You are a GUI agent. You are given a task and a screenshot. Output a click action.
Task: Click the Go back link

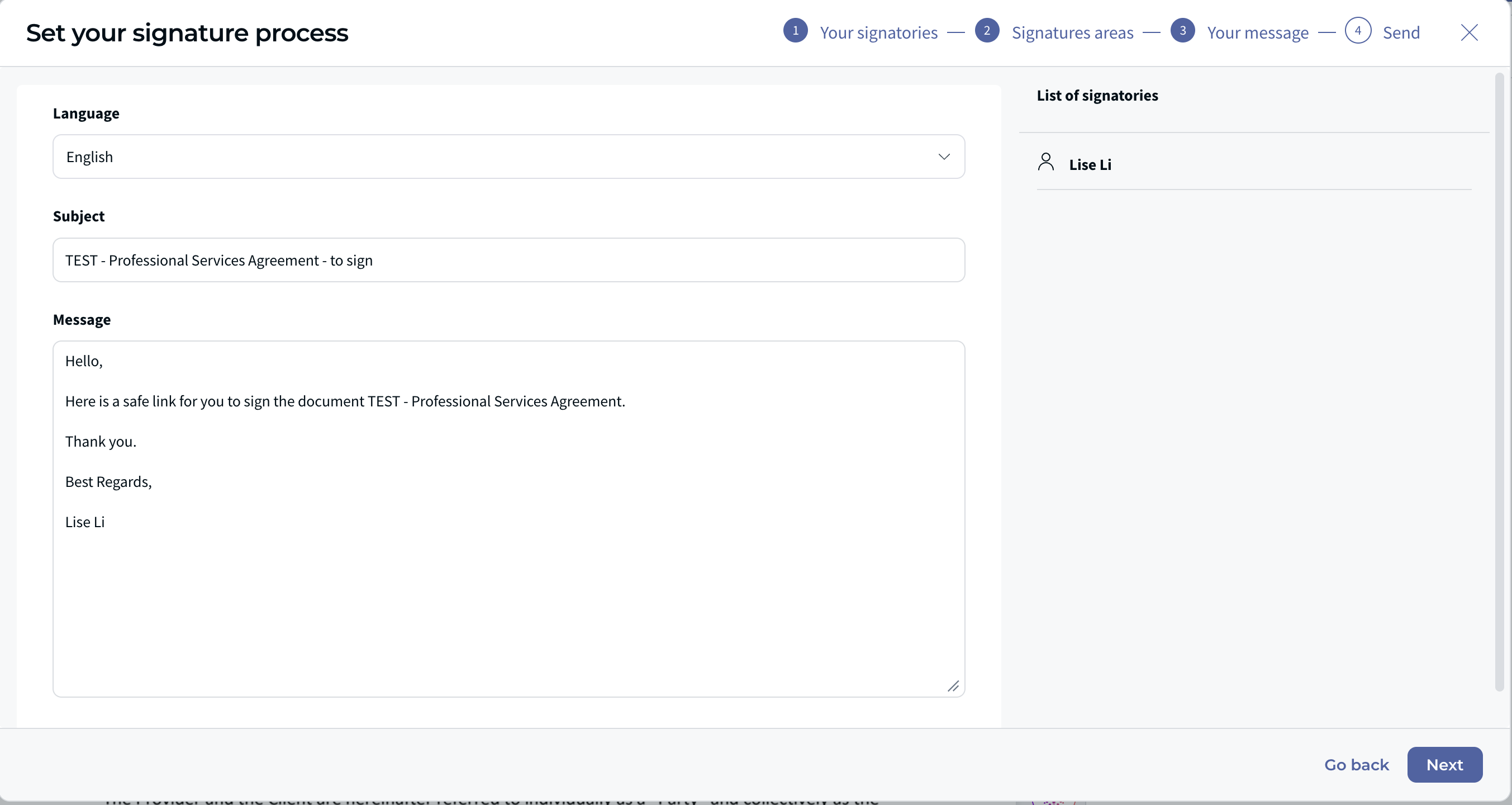[1356, 765]
